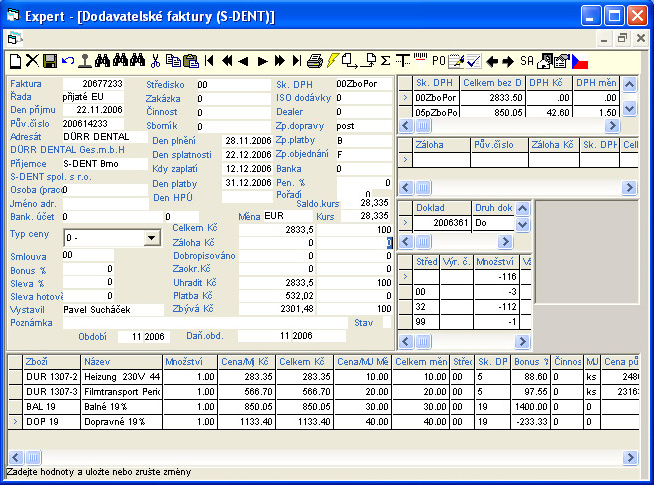Screen dimensions: 654x485
Task: Click the Czech flag icon
Action: pos(580,61)
